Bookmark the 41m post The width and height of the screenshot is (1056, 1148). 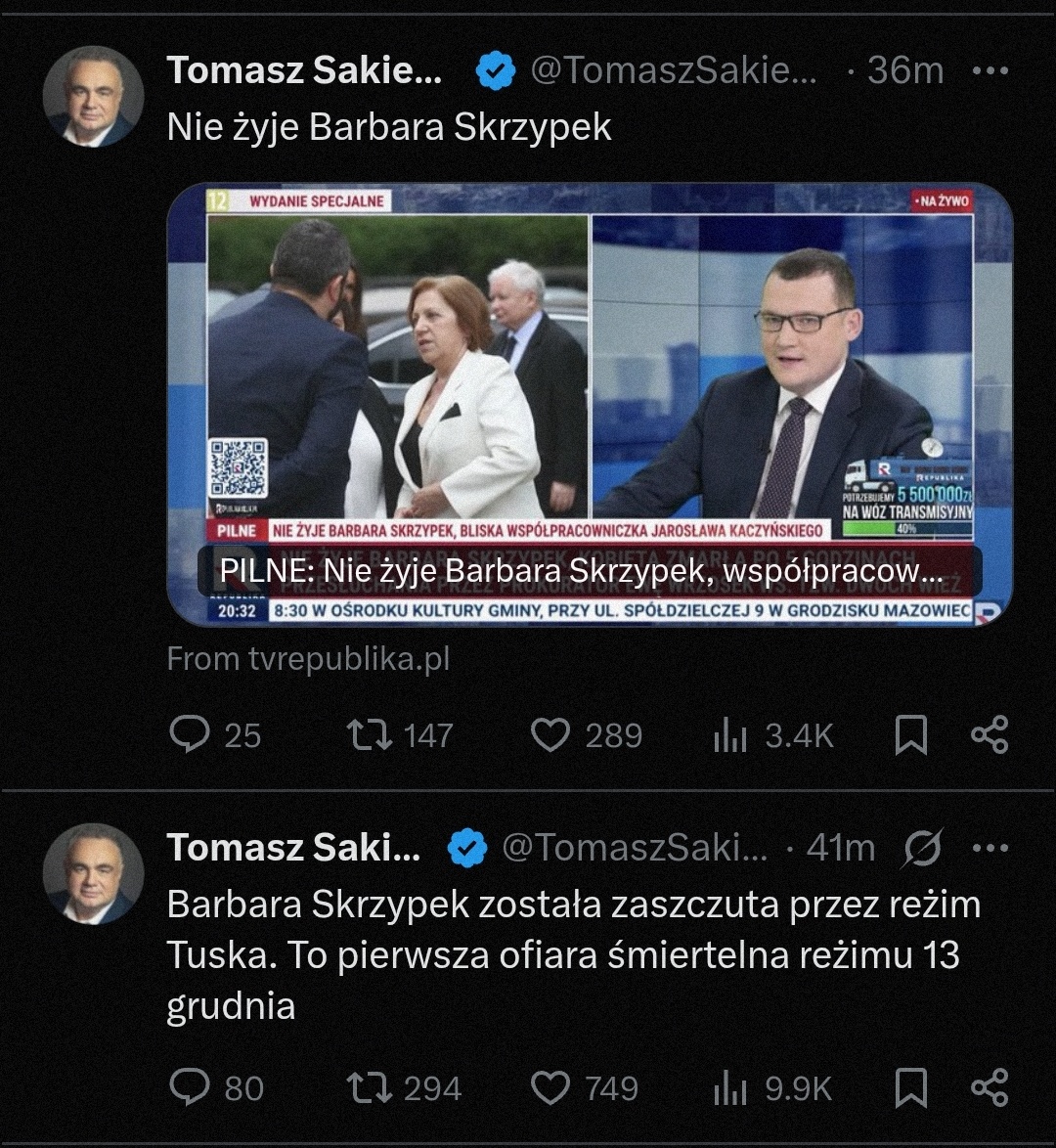click(911, 1087)
